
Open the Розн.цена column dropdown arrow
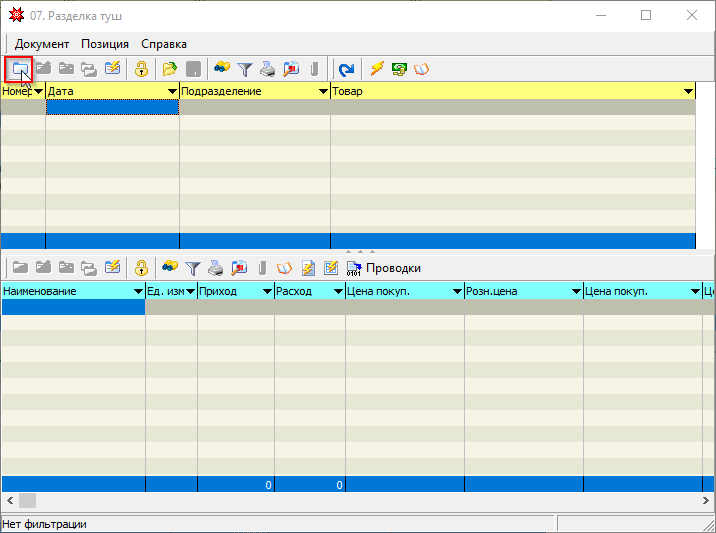[576, 292]
